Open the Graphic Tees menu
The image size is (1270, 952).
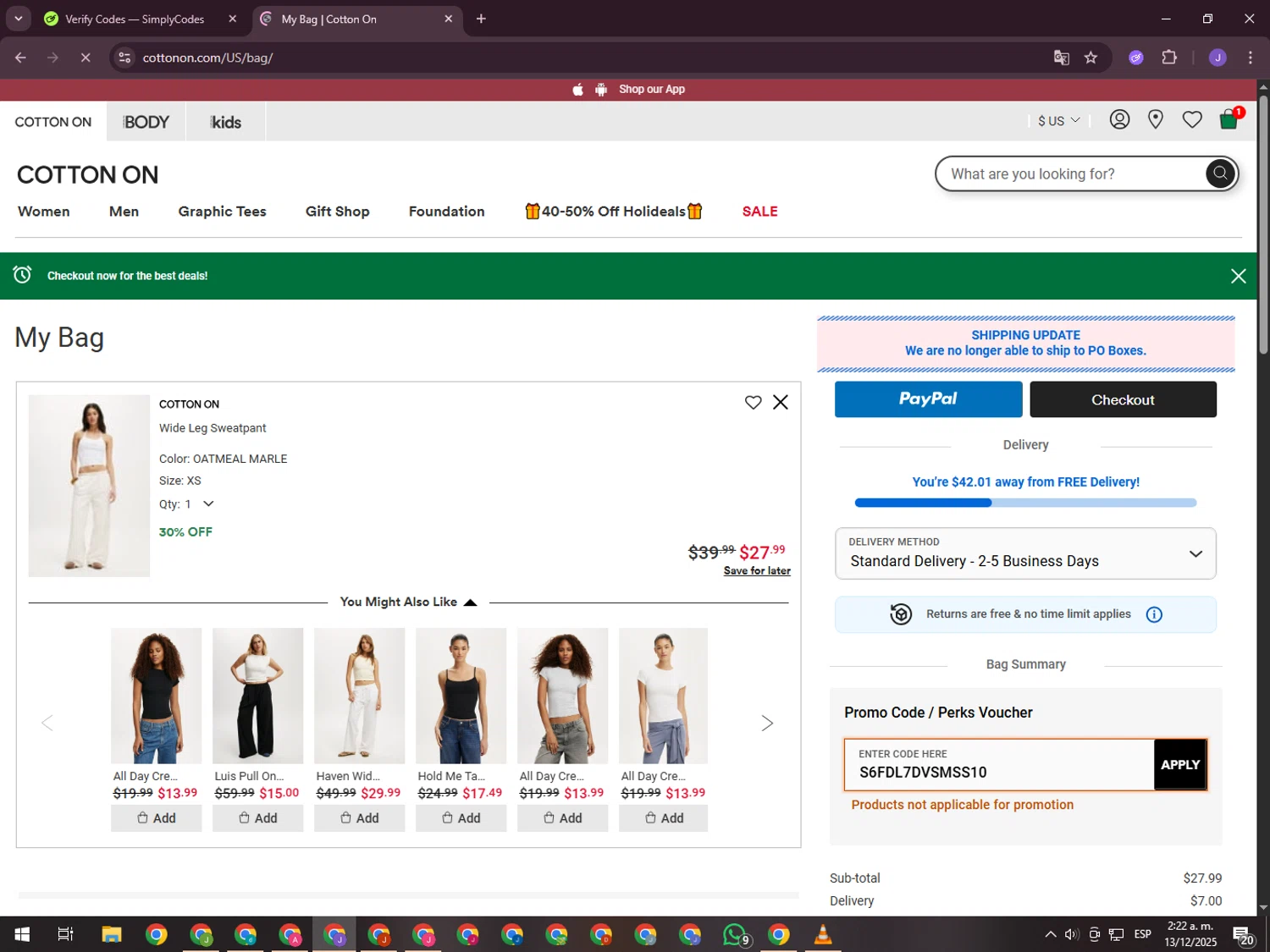pos(222,212)
